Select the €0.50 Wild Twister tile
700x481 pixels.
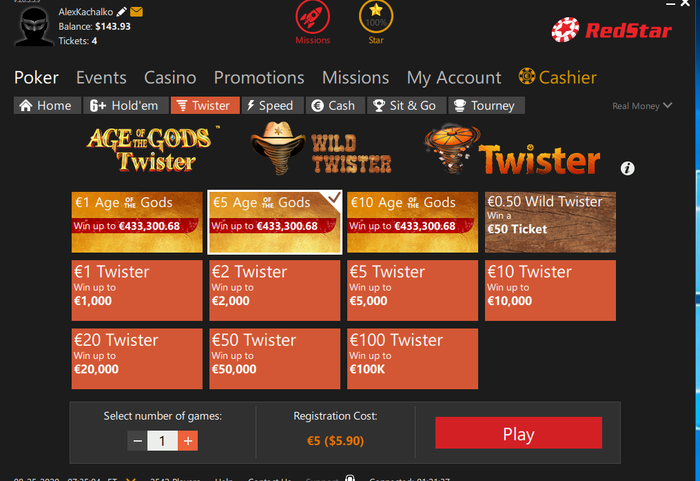pyautogui.click(x=550, y=222)
